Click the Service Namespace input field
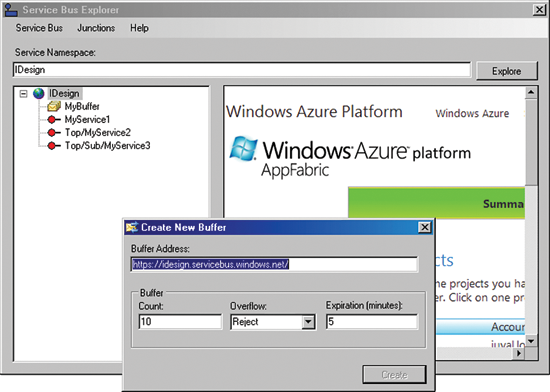The image size is (550, 392). pos(242,70)
